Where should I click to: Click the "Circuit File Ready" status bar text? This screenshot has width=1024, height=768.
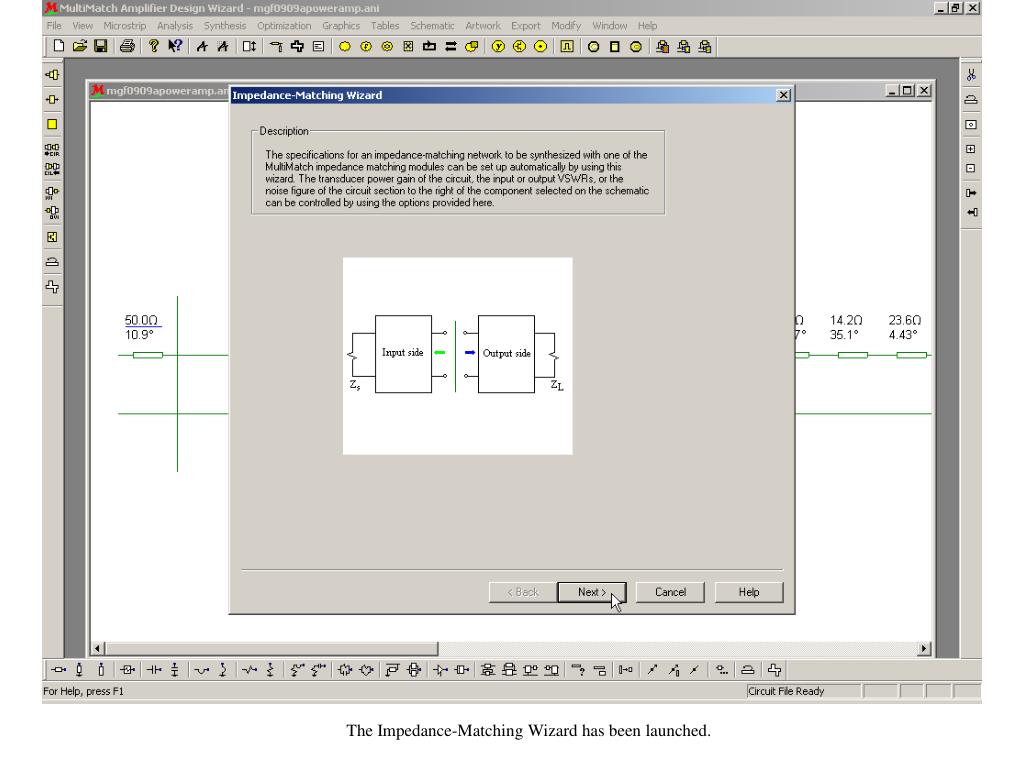tap(786, 691)
